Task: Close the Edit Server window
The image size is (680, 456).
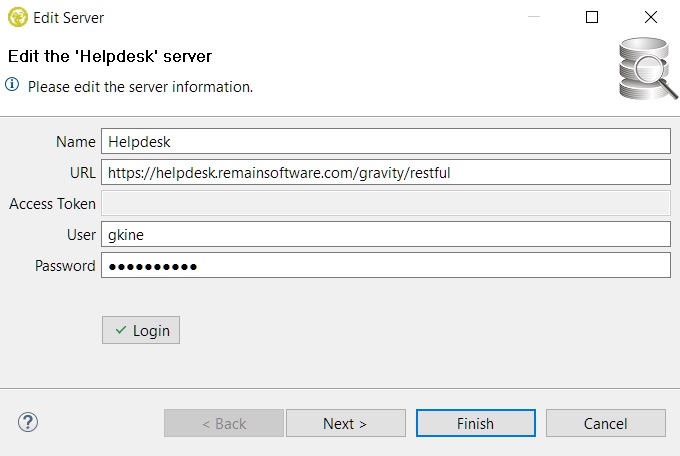Action: click(651, 17)
